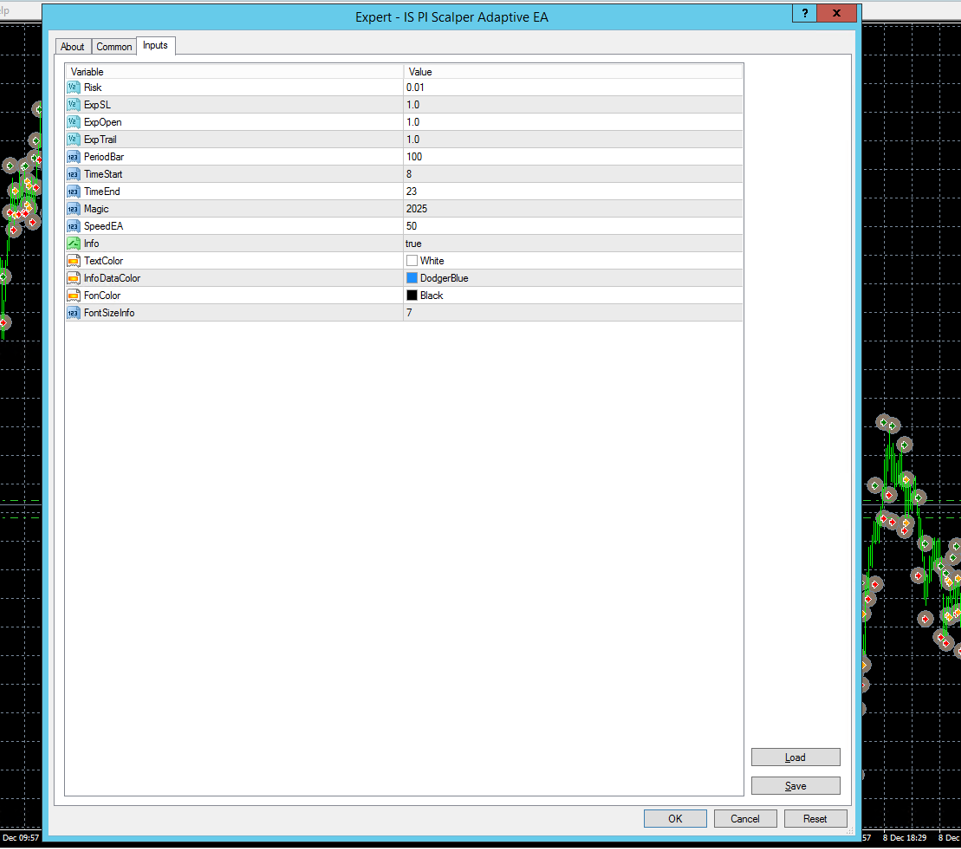Load a preset using the Load button
The height and width of the screenshot is (849, 961).
point(795,757)
